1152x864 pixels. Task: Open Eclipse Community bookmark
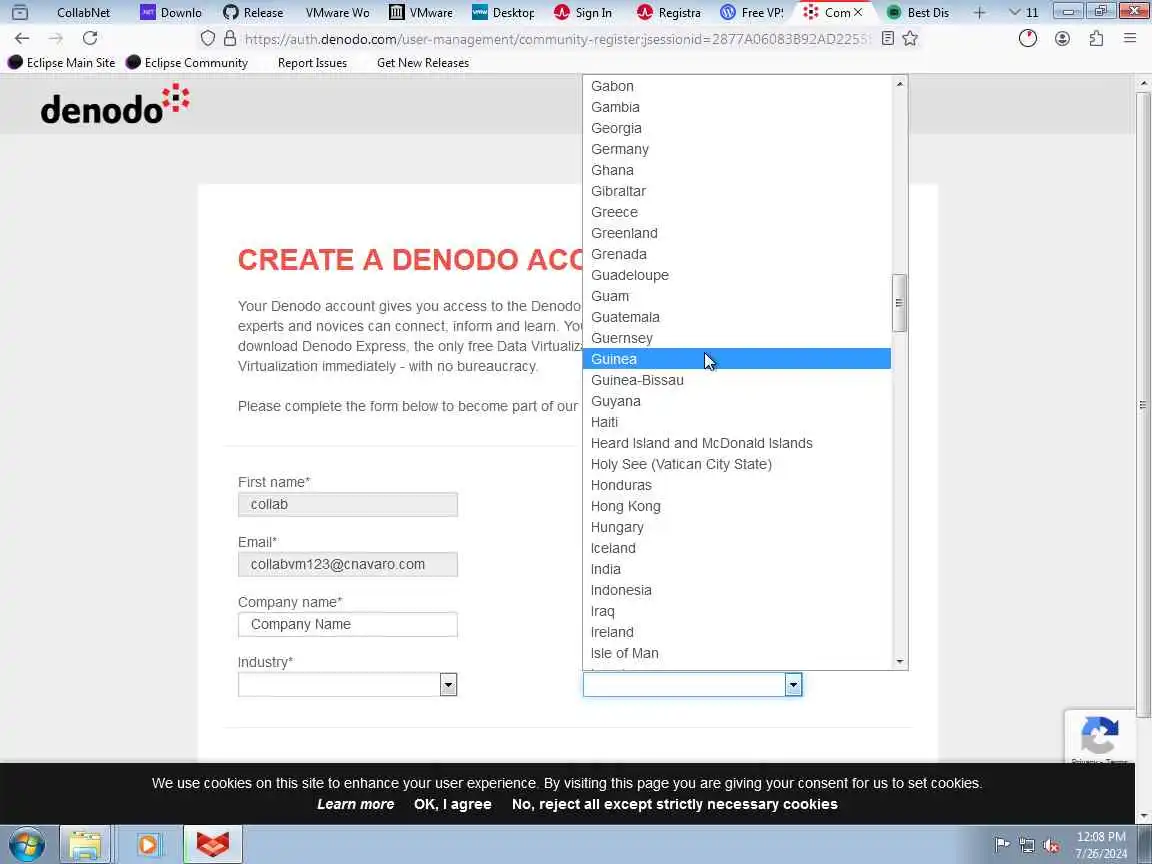187,62
